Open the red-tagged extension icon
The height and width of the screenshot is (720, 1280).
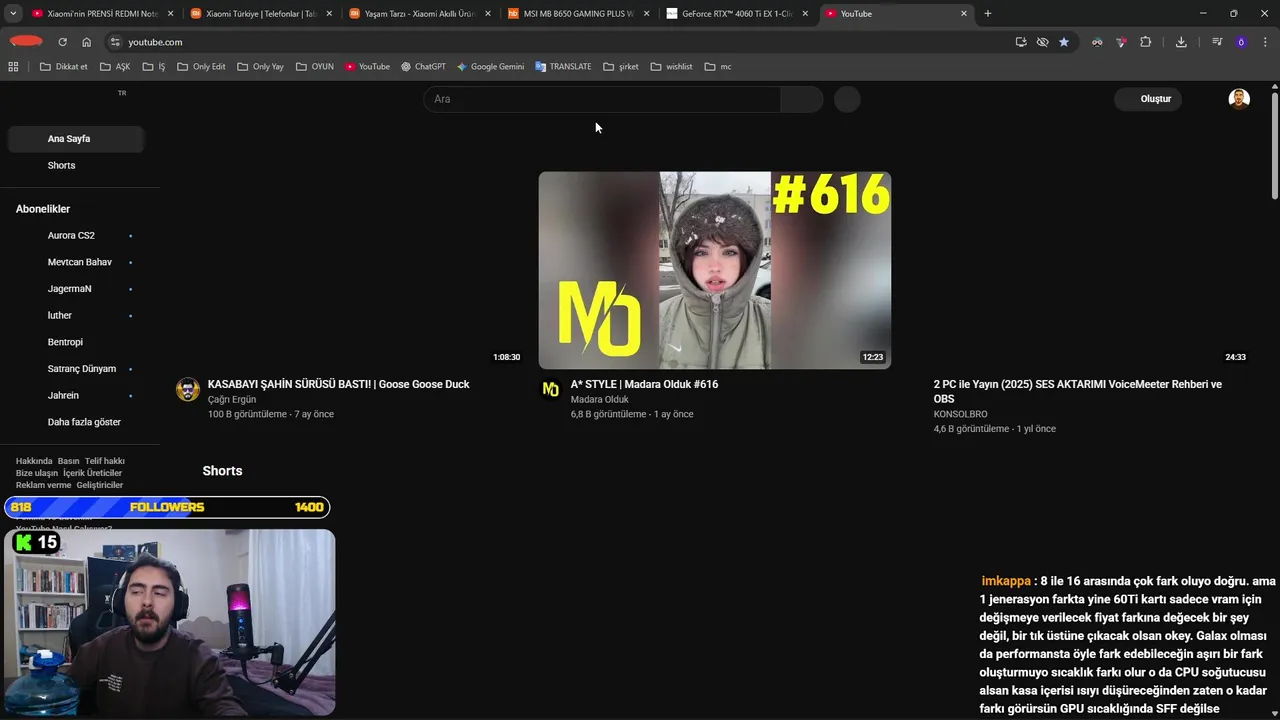click(1121, 42)
